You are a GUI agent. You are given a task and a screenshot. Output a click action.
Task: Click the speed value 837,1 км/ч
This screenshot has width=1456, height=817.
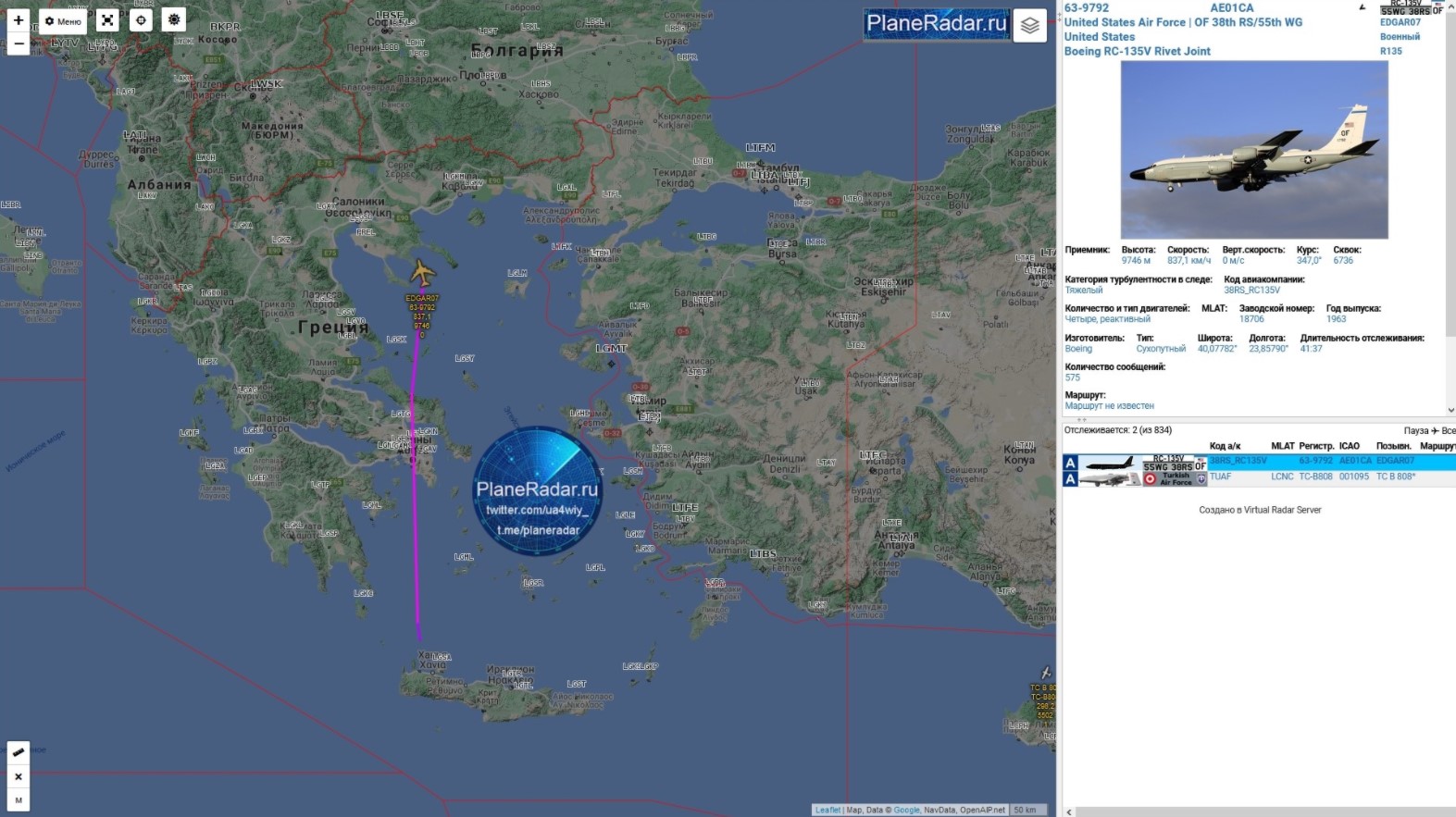(x=1189, y=261)
